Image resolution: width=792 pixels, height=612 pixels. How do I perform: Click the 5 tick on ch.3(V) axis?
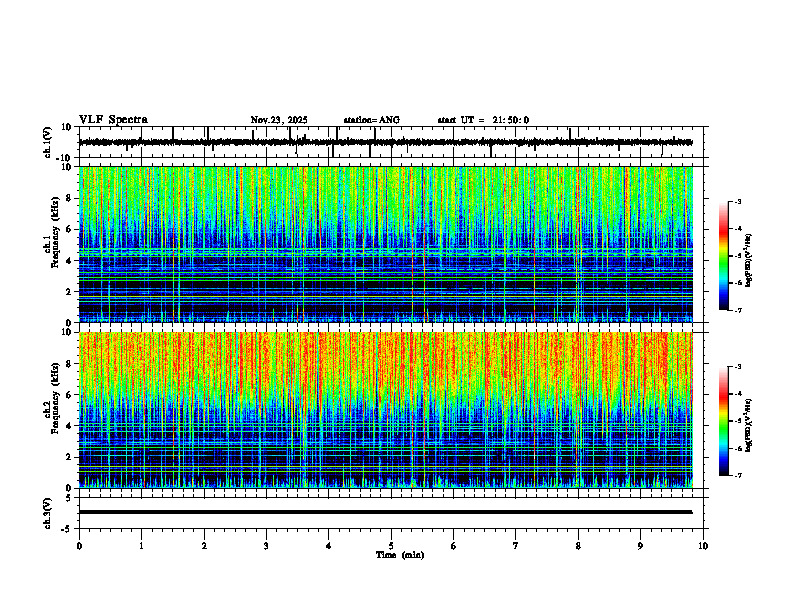70,497
